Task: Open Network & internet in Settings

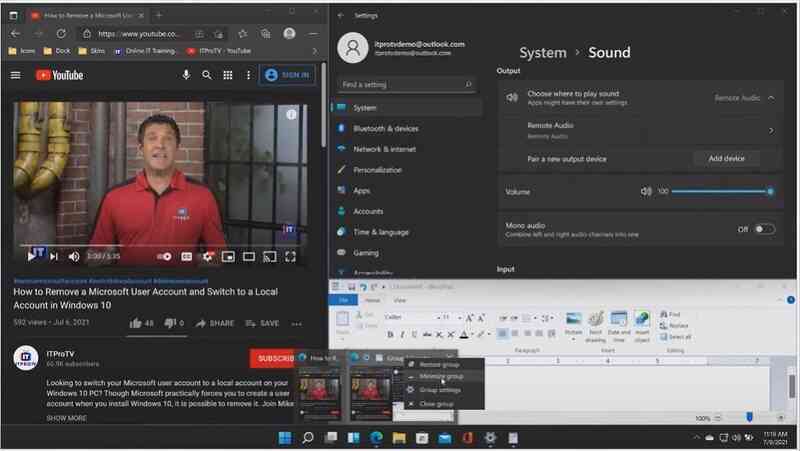Action: pyautogui.click(x=407, y=149)
